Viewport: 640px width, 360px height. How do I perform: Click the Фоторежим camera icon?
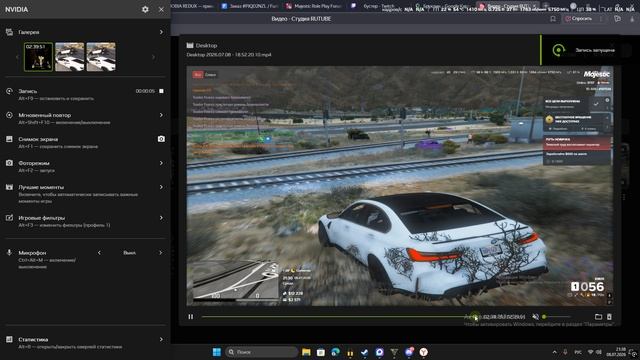tap(9, 163)
